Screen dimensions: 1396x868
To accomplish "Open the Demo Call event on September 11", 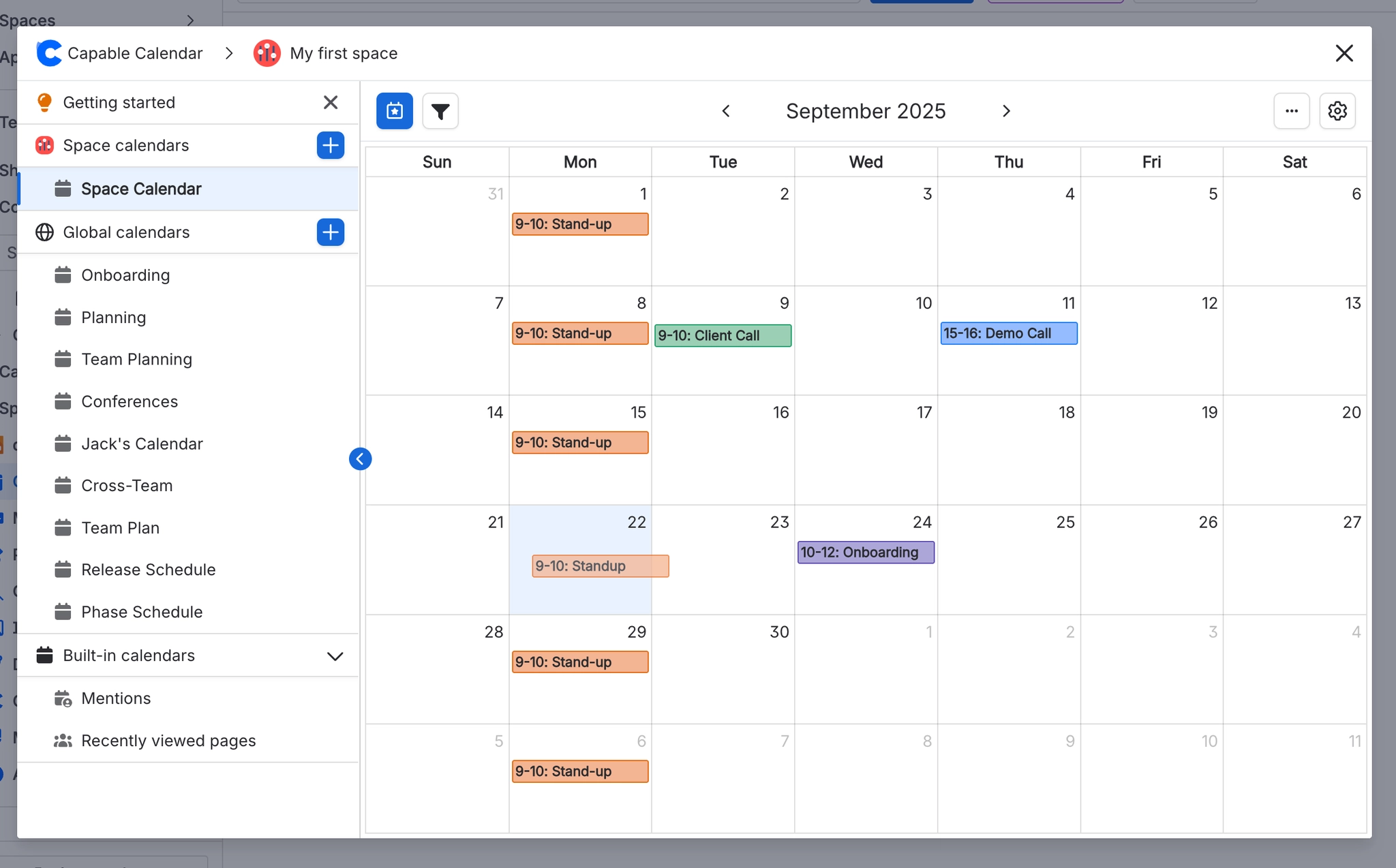I will (1008, 333).
